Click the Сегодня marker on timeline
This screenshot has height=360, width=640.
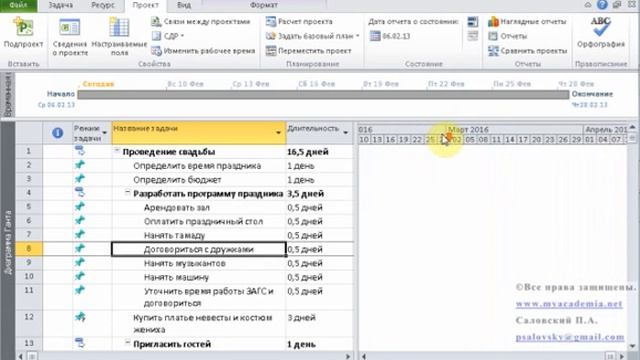click(98, 84)
